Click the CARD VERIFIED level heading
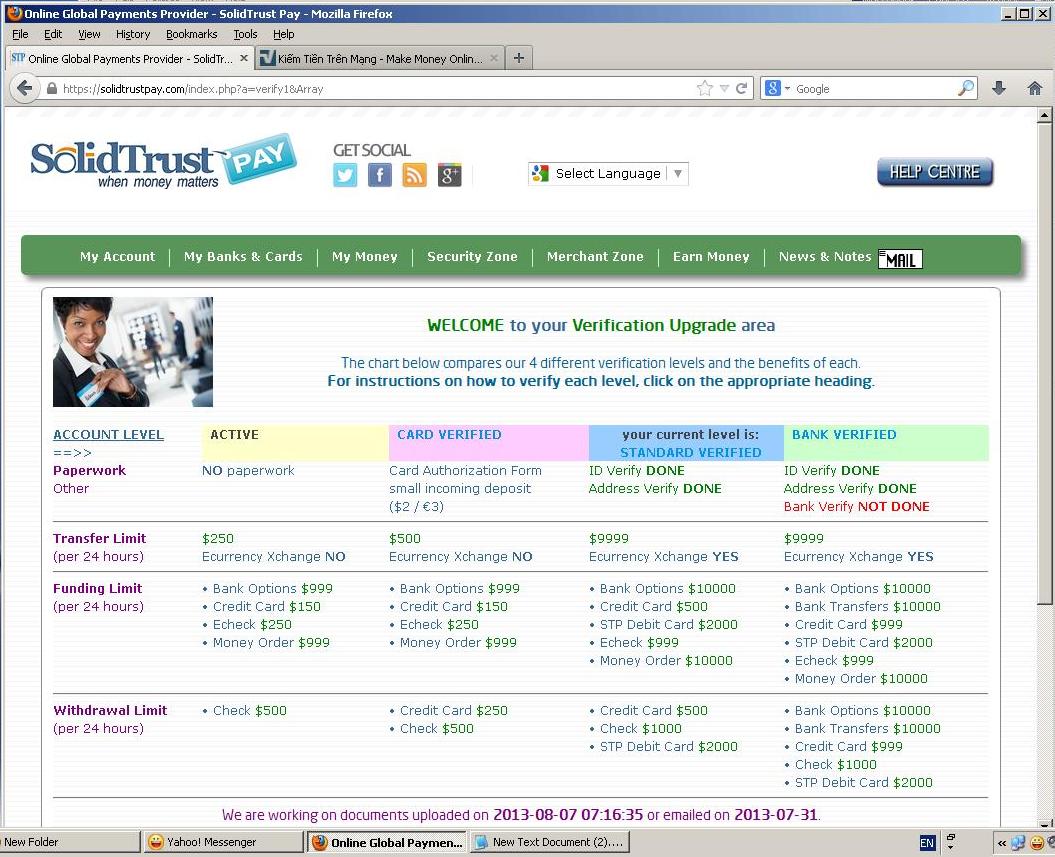The width and height of the screenshot is (1055, 857). pyautogui.click(x=449, y=435)
